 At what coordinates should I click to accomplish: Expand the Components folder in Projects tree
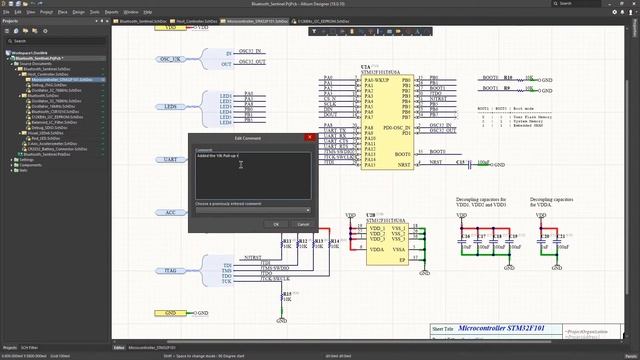(x=11, y=165)
